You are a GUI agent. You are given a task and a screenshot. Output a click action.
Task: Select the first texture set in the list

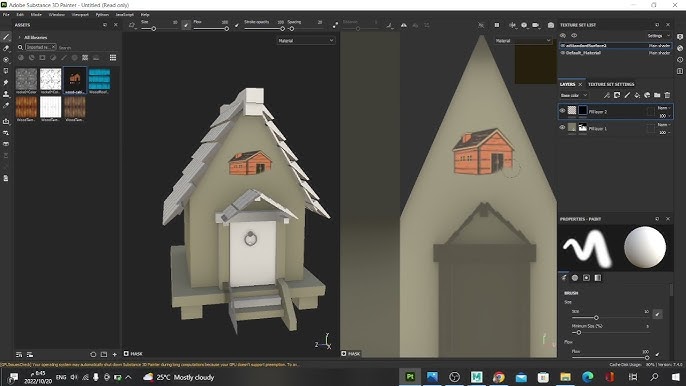pyautogui.click(x=616, y=46)
